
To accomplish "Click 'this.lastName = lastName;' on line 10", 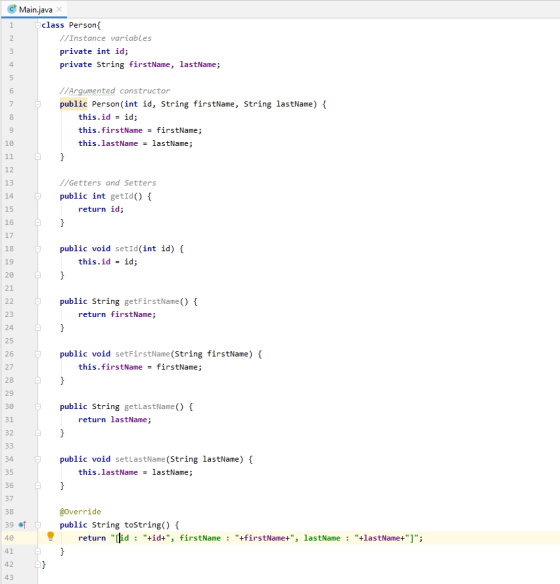I will point(136,143).
